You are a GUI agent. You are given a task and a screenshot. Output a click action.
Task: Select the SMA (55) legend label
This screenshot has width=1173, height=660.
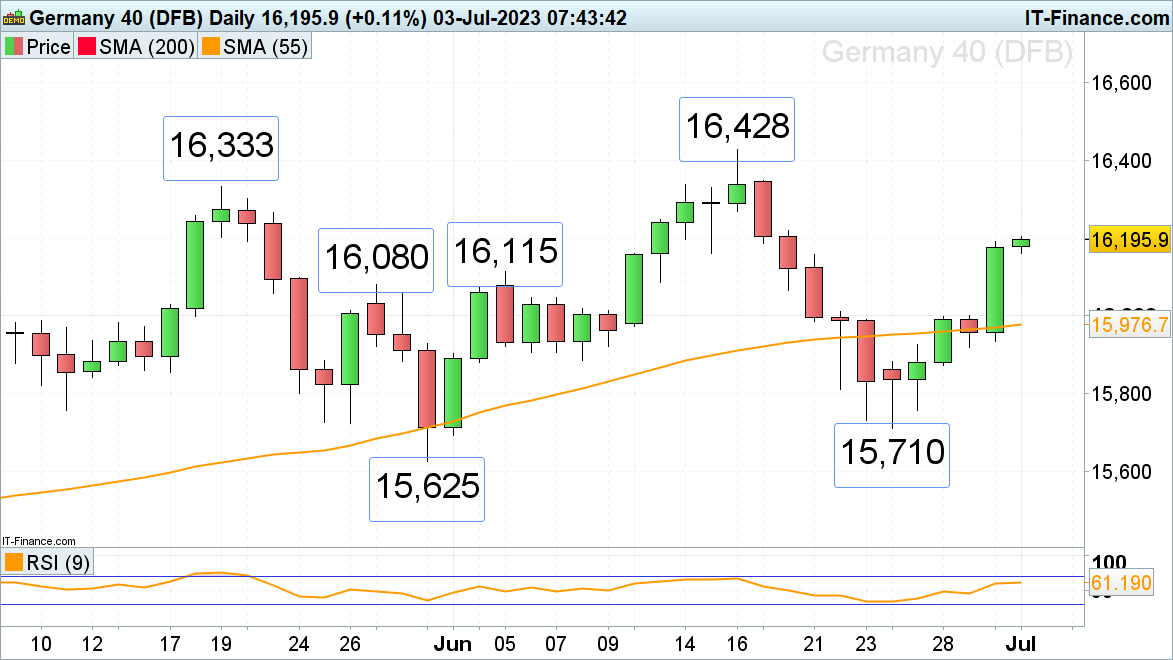266,46
